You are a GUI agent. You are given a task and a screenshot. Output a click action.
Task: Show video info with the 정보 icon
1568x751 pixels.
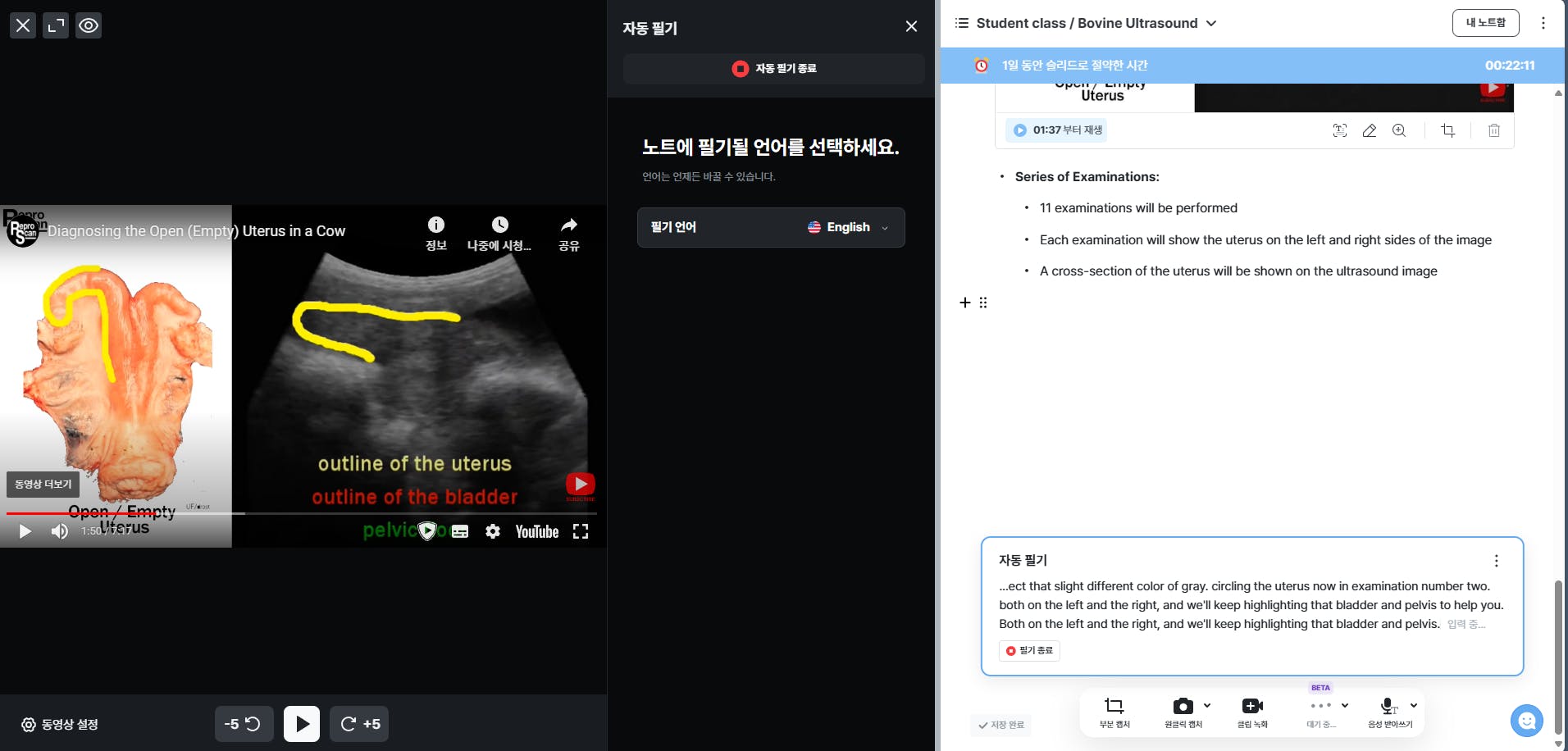click(x=436, y=234)
